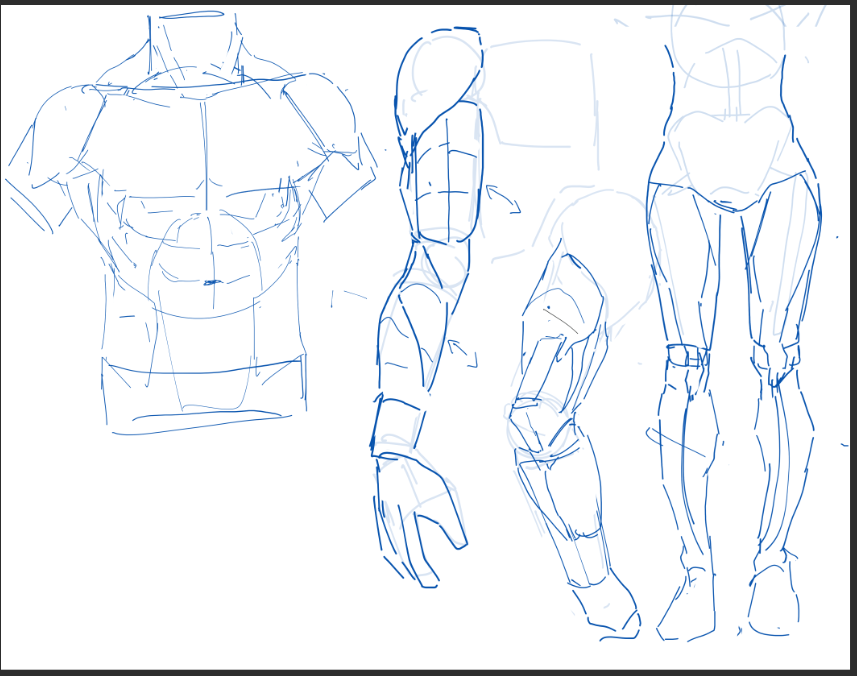Click the arm sketch's open hand
Image resolution: width=857 pixels, height=676 pixels.
419,522
